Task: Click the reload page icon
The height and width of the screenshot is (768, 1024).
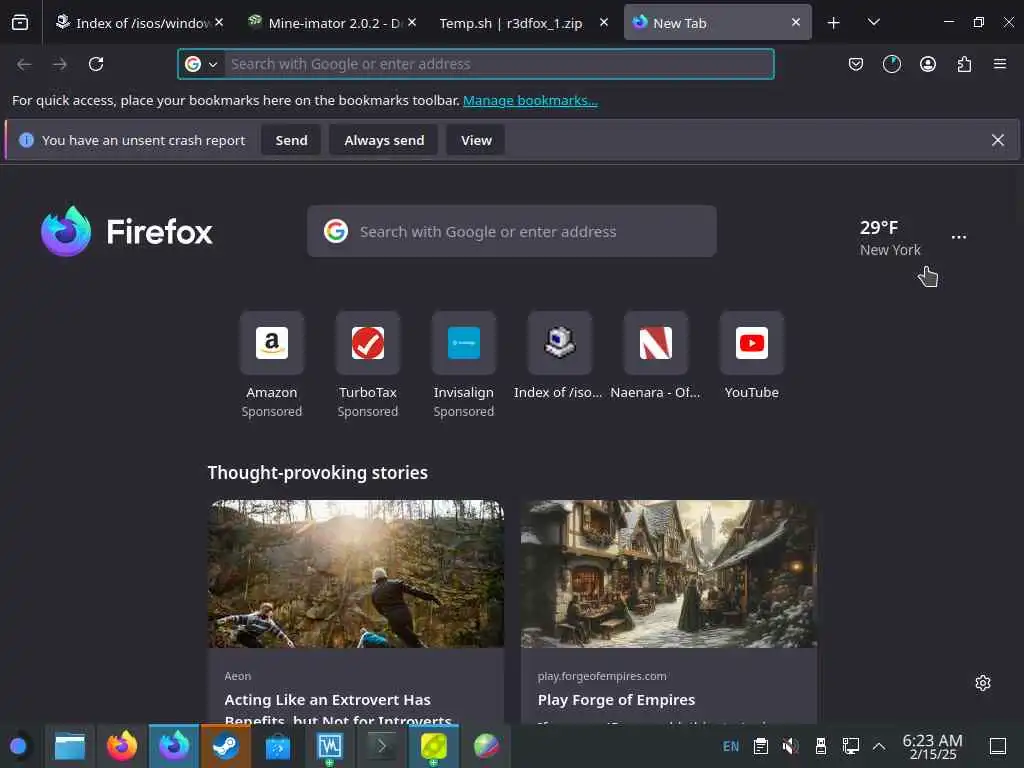Action: tap(96, 64)
